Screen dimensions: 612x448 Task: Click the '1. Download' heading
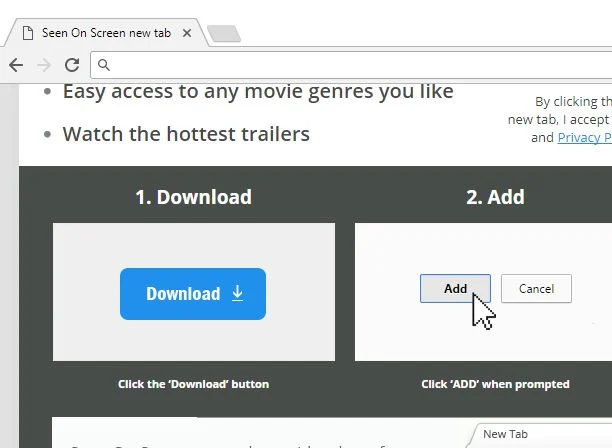[194, 197]
